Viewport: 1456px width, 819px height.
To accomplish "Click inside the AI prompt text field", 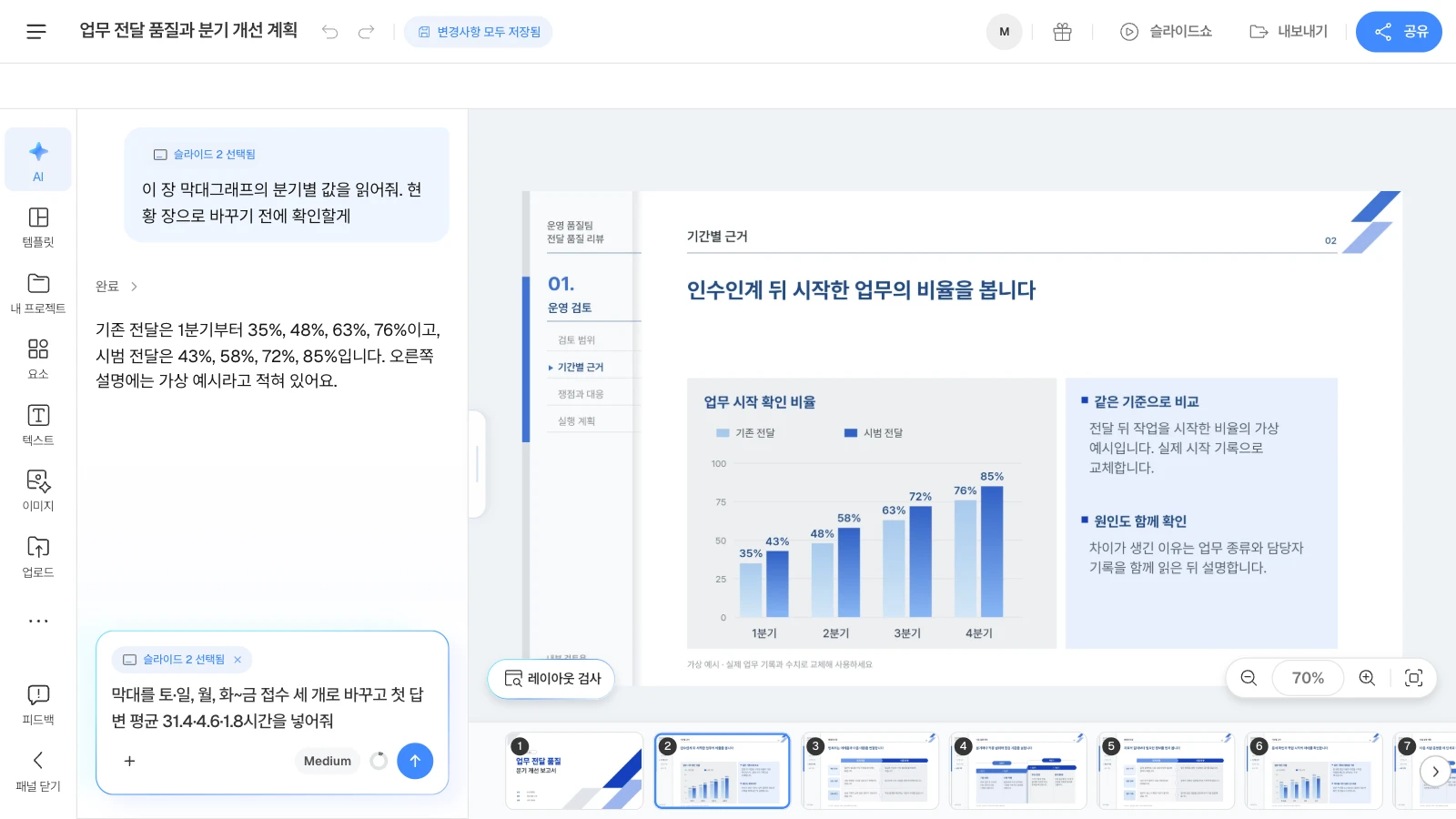I will pyautogui.click(x=272, y=708).
